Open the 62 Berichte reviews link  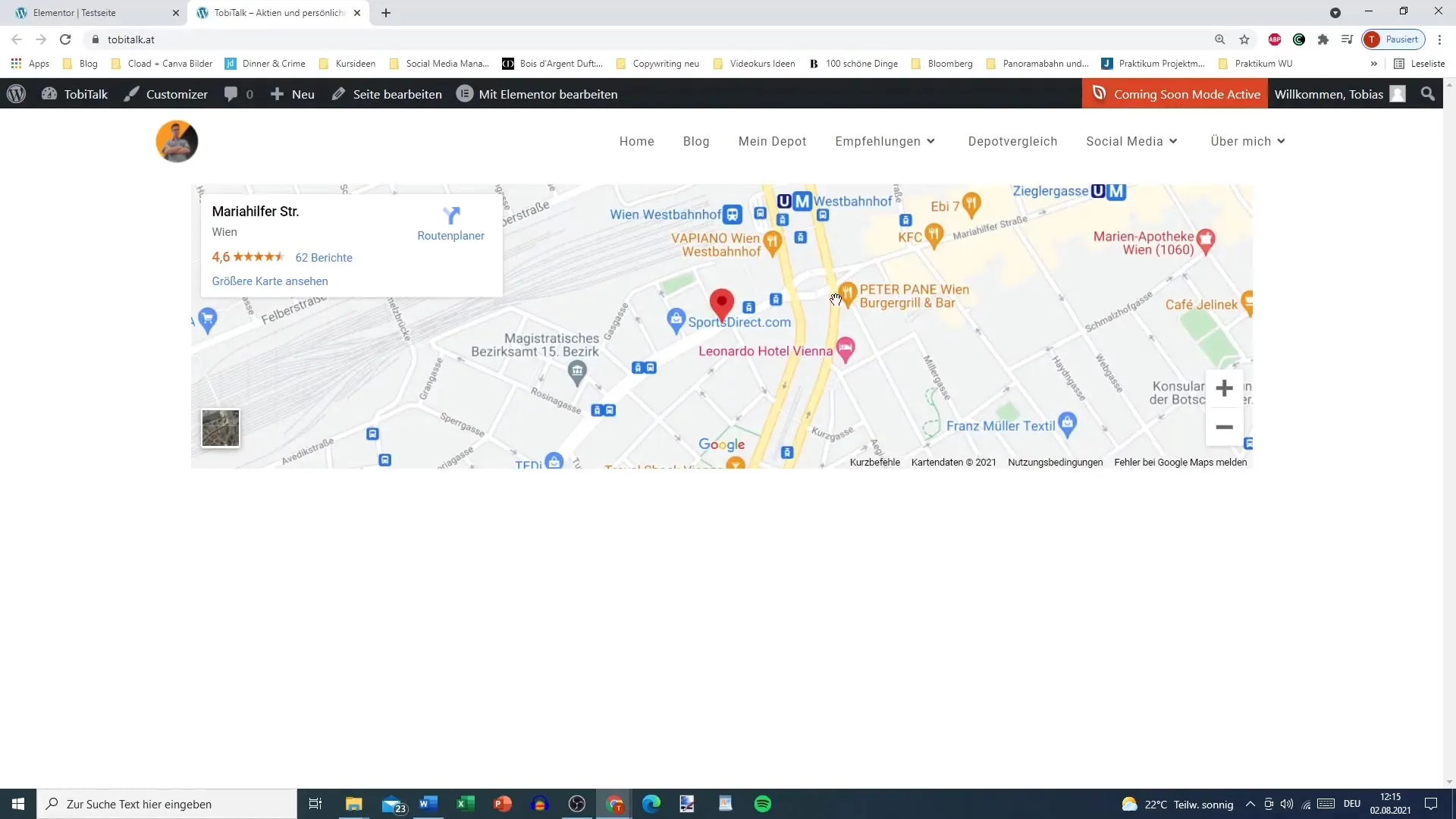324,258
